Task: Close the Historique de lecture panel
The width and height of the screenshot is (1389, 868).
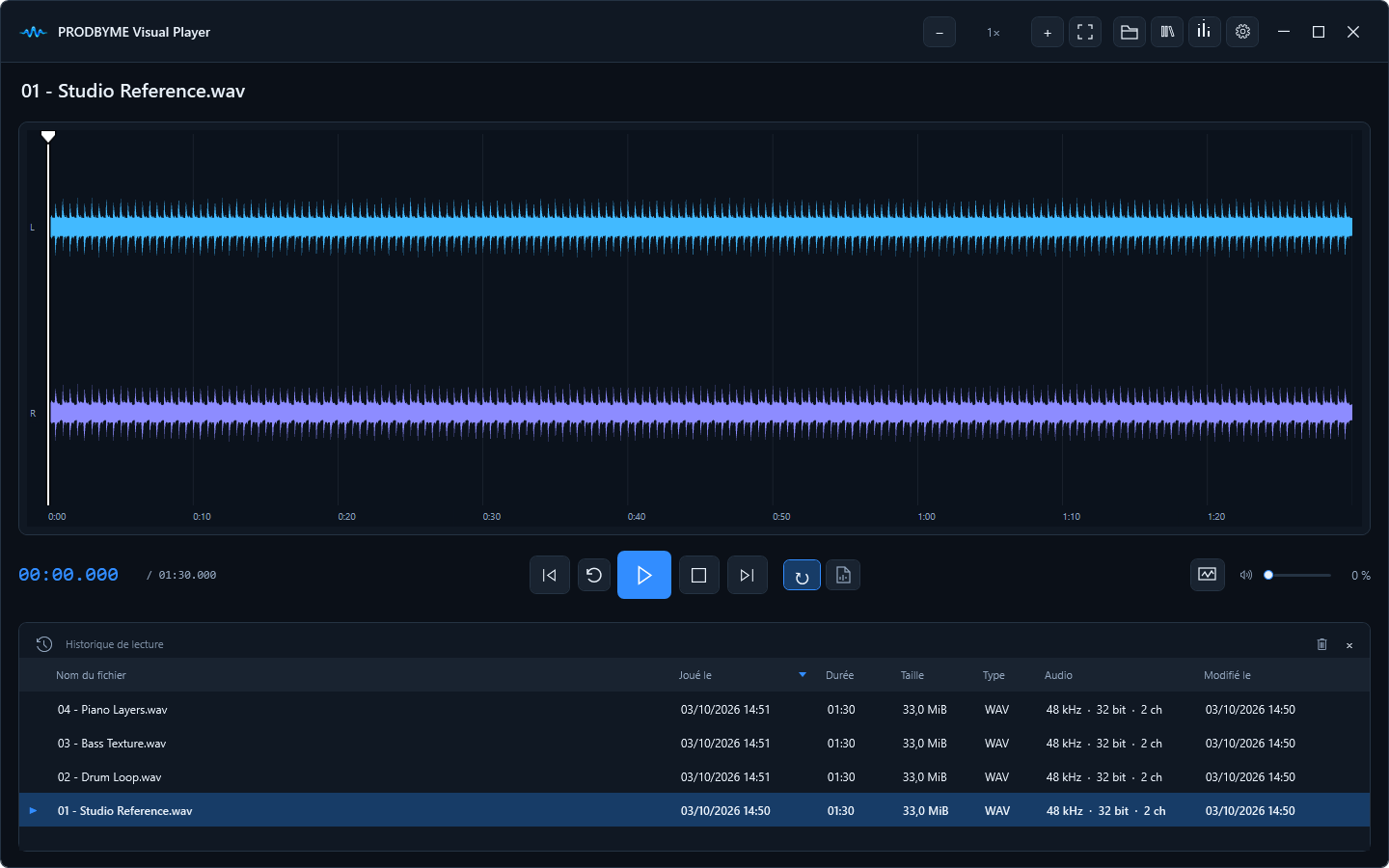Action: pos(1349,645)
